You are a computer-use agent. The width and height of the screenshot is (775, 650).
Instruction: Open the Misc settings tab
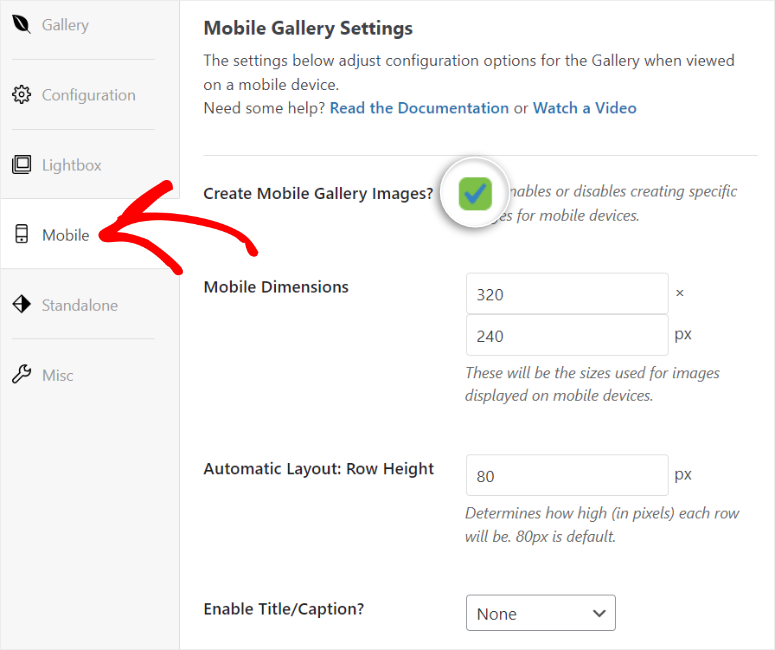(57, 376)
